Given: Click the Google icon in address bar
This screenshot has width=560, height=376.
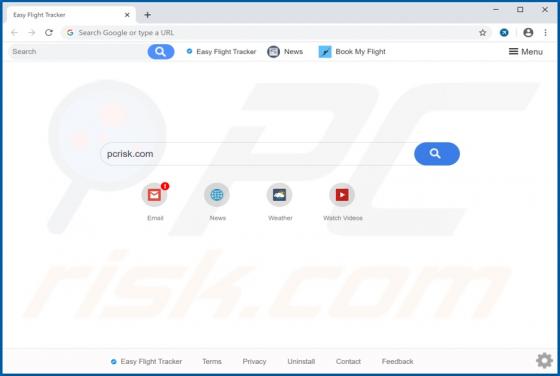Looking at the screenshot, I should click(x=70, y=33).
